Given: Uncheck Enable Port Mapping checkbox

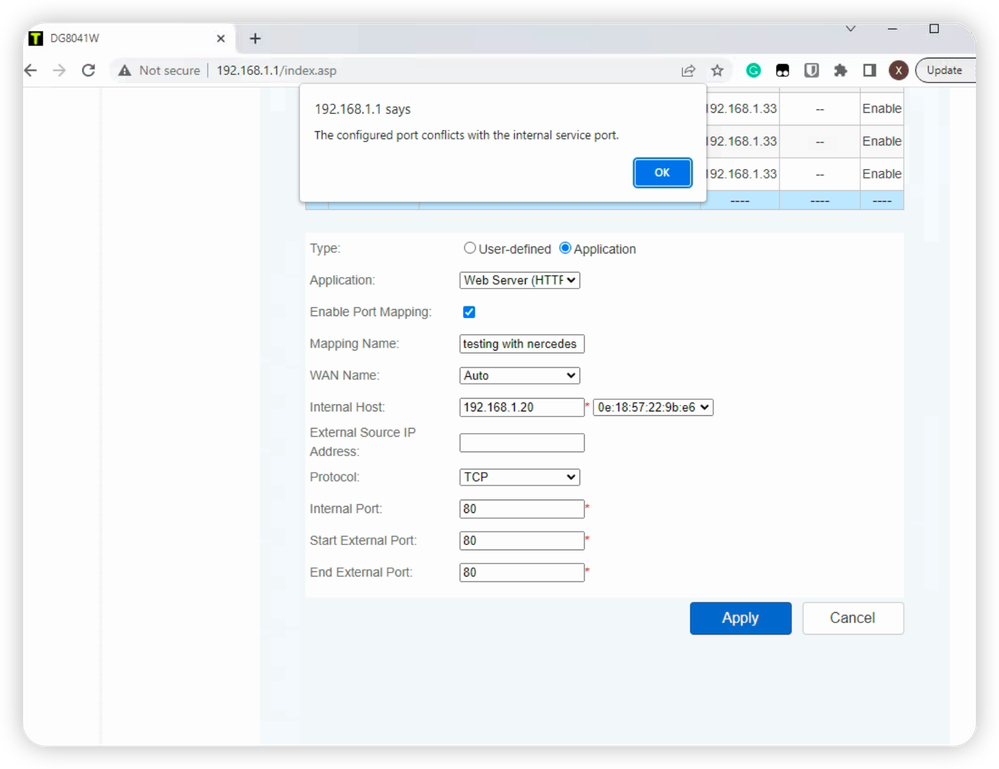Looking at the screenshot, I should tap(469, 312).
